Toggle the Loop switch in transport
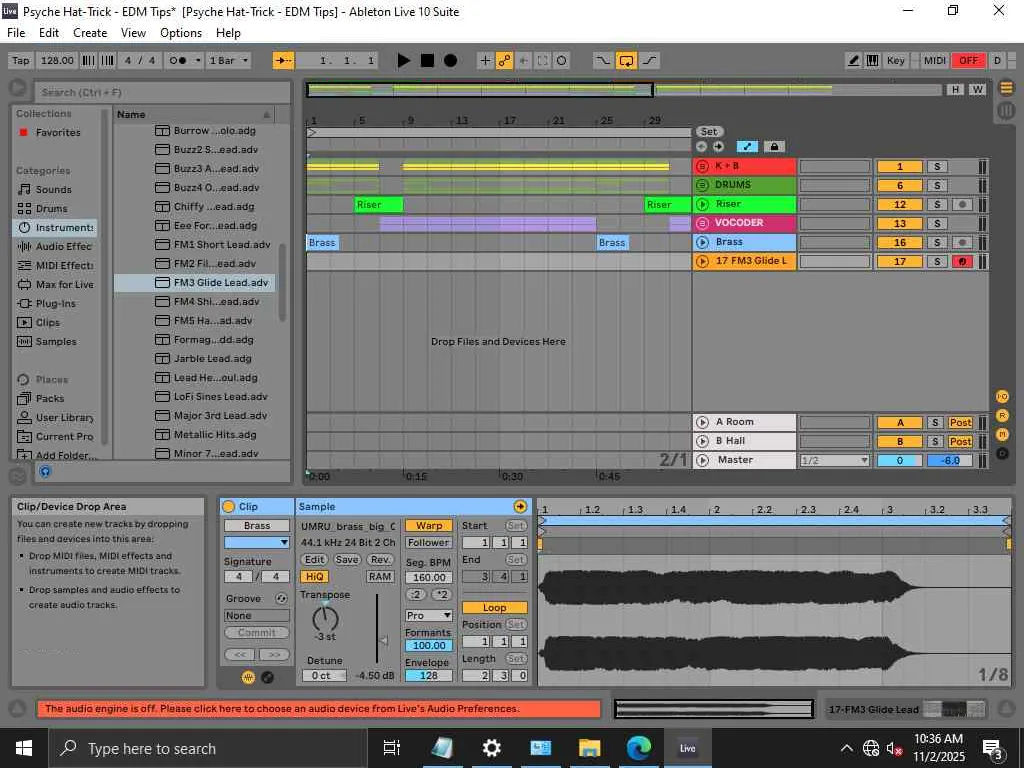Screen dimensions: 1024x768 [x=626, y=61]
